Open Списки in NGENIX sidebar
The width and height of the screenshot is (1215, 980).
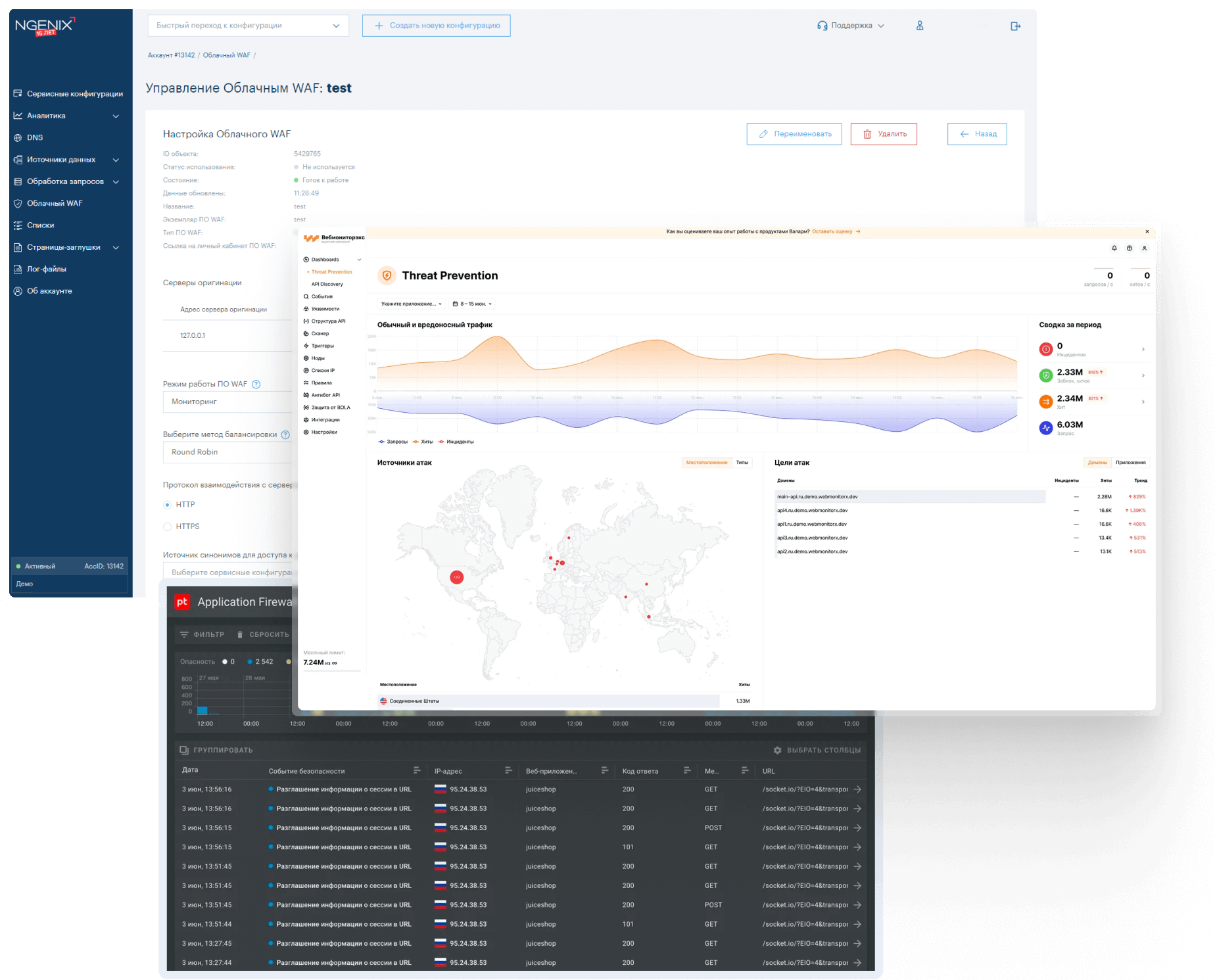[x=34, y=225]
